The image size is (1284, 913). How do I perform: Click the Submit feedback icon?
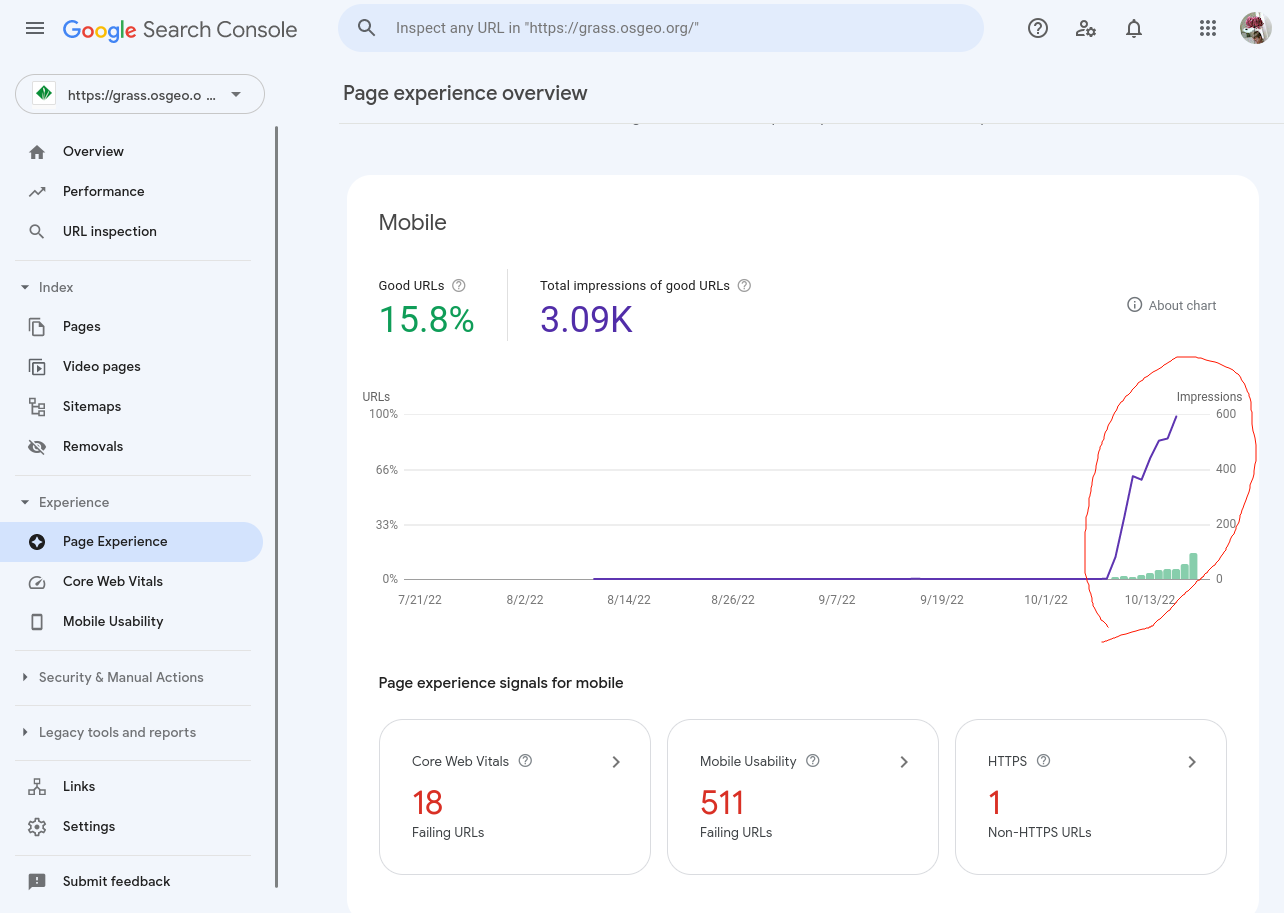[x=37, y=882]
